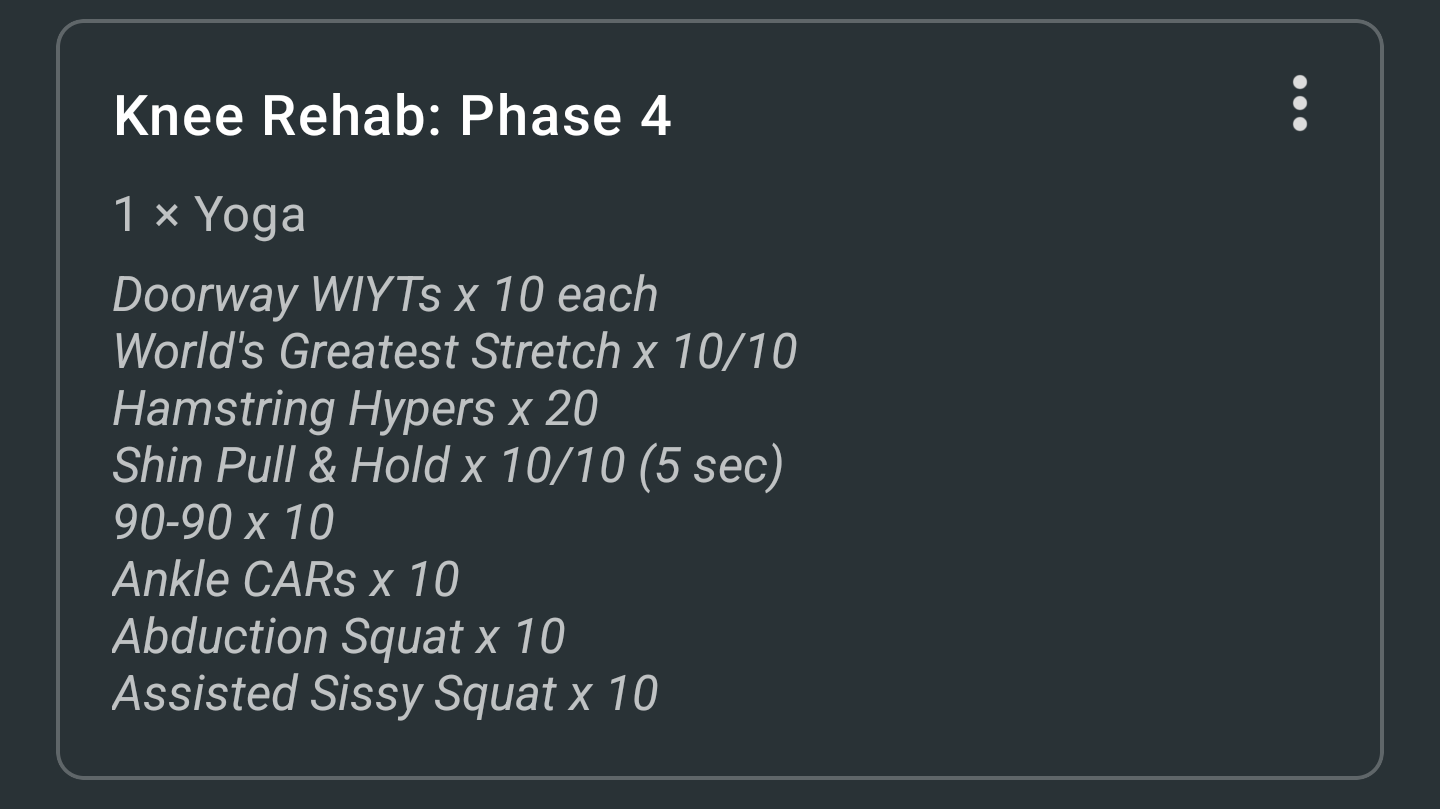This screenshot has width=1440, height=809.
Task: Tap the Abduction Squat x 10 line
Action: click(339, 638)
